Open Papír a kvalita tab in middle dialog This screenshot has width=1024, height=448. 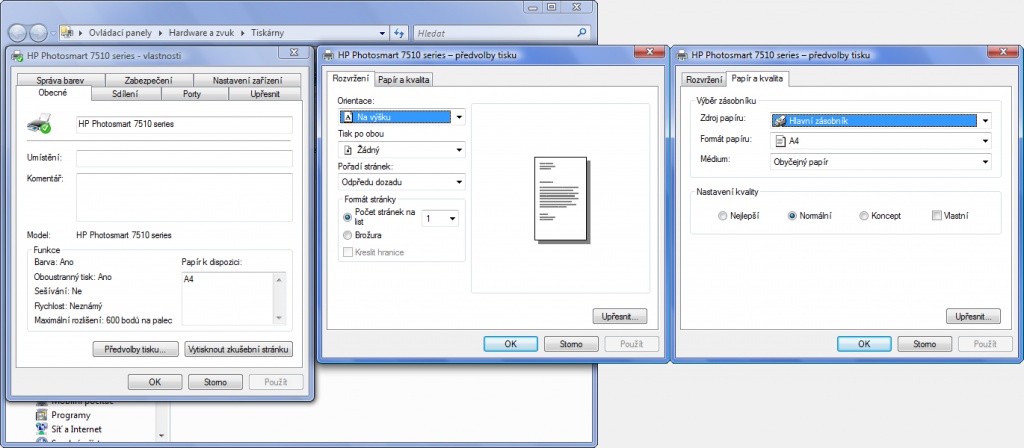[404, 80]
